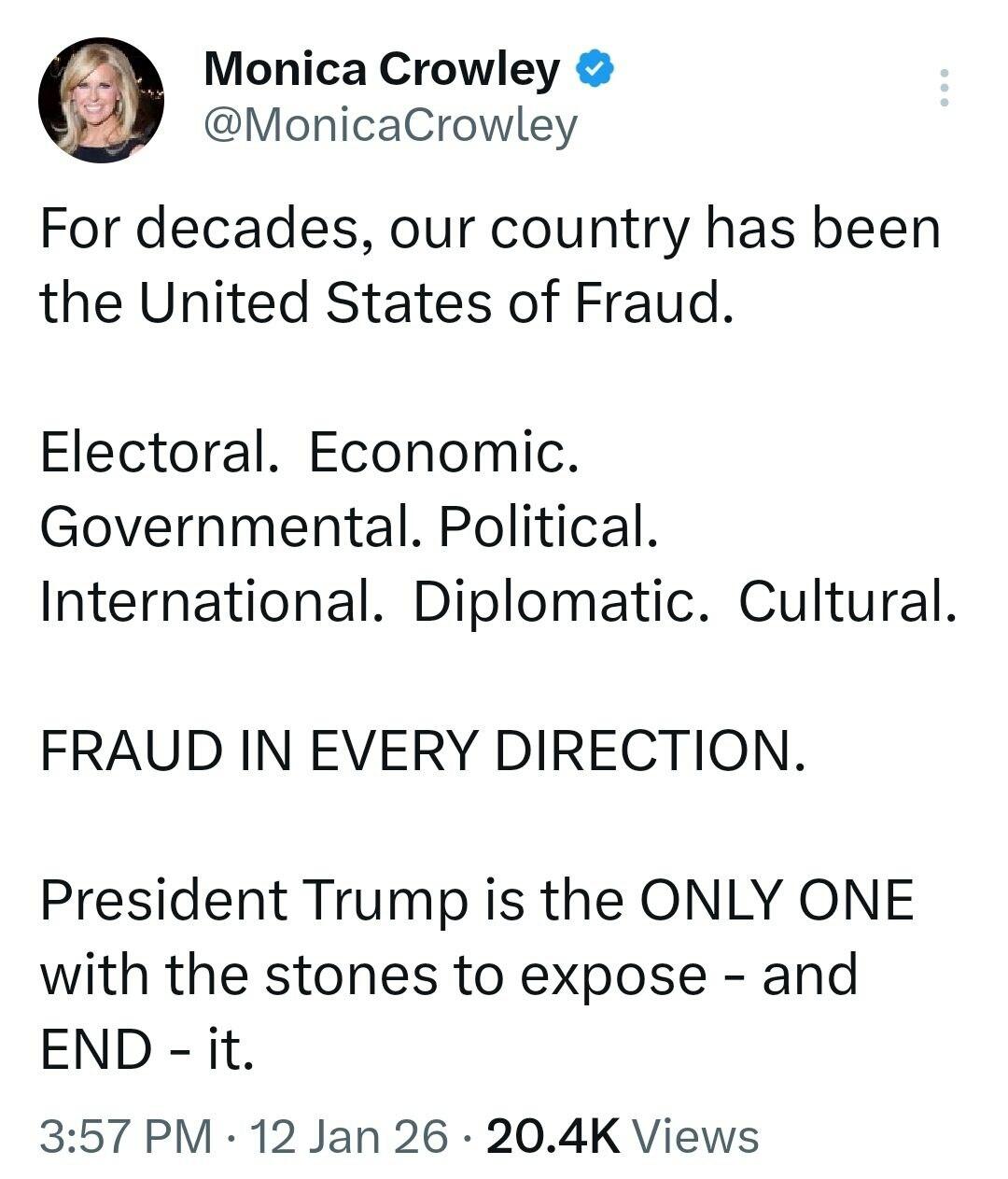Viewport: 1008px width, 1179px height.
Task: View the 20.4K view count number
Action: click(x=553, y=1136)
